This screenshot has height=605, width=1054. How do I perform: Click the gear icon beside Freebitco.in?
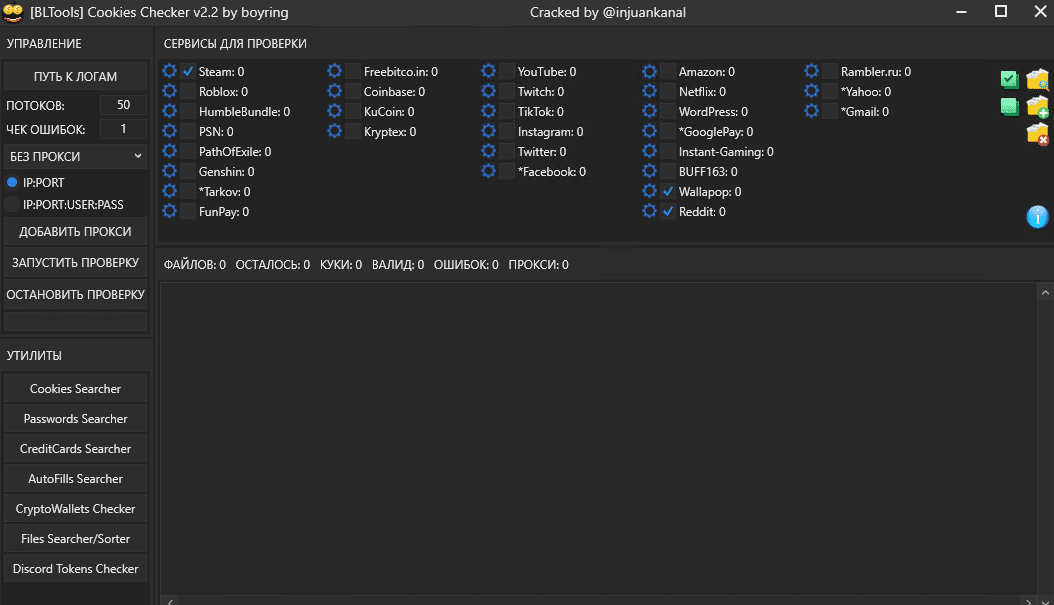tap(335, 71)
